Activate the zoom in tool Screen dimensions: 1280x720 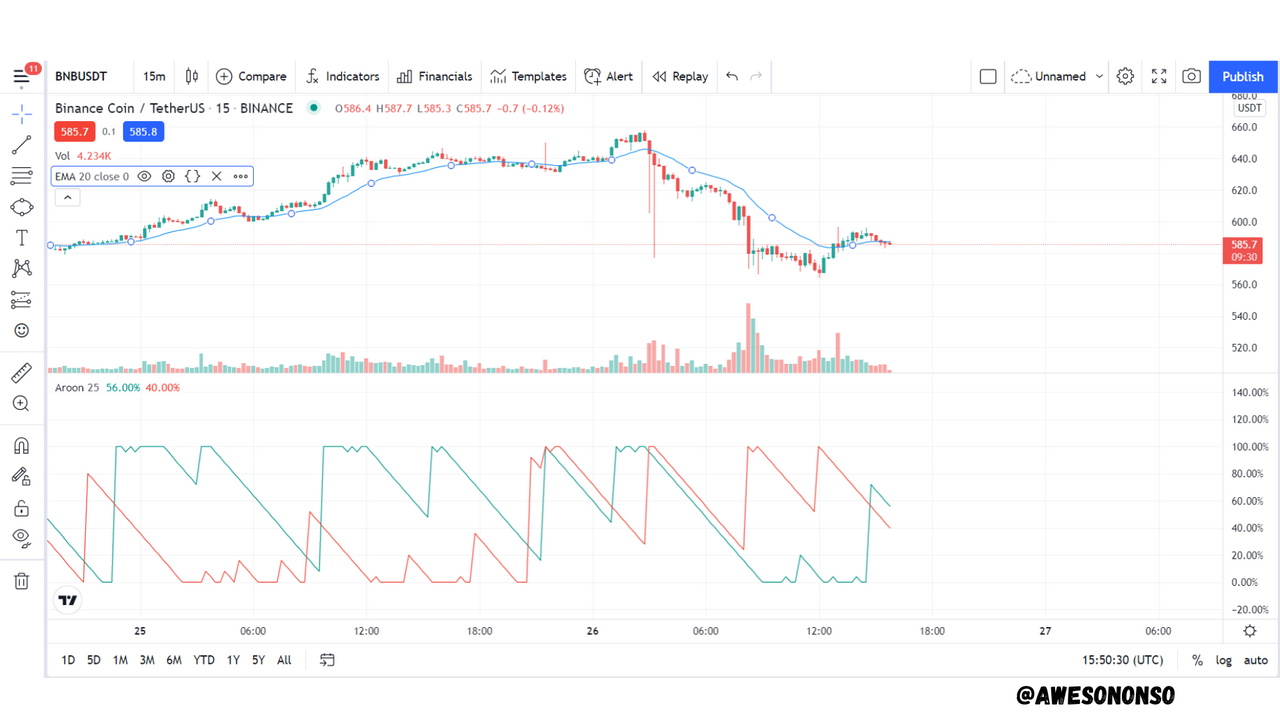coord(21,404)
